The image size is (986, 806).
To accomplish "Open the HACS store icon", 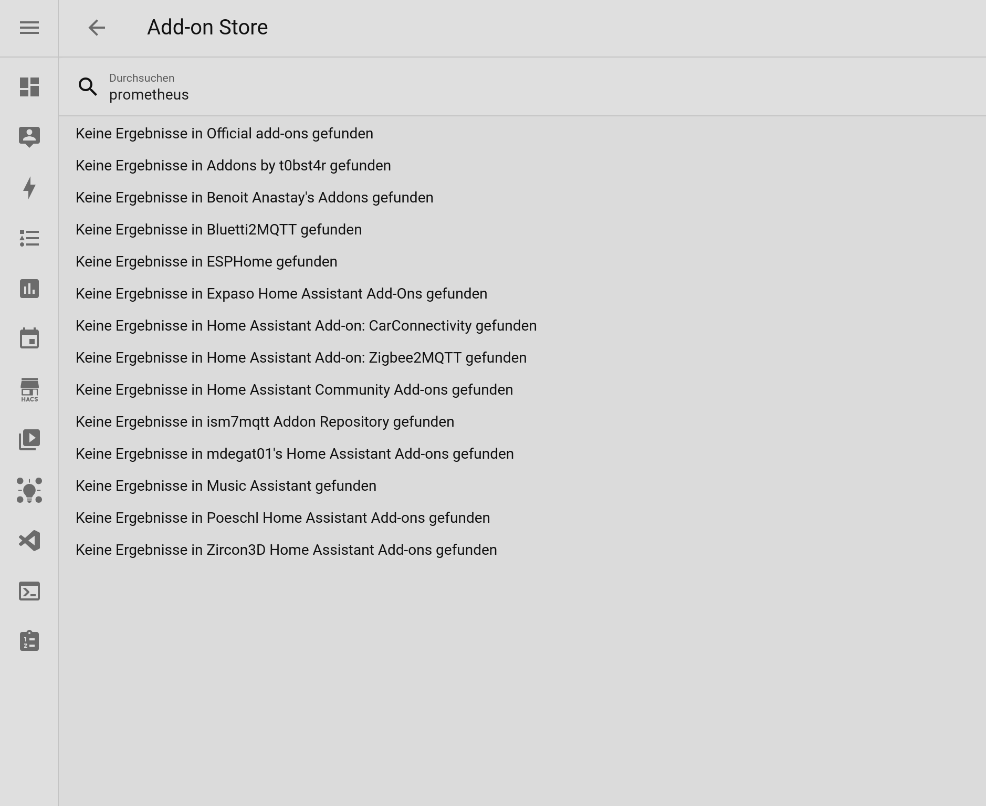I will point(29,390).
